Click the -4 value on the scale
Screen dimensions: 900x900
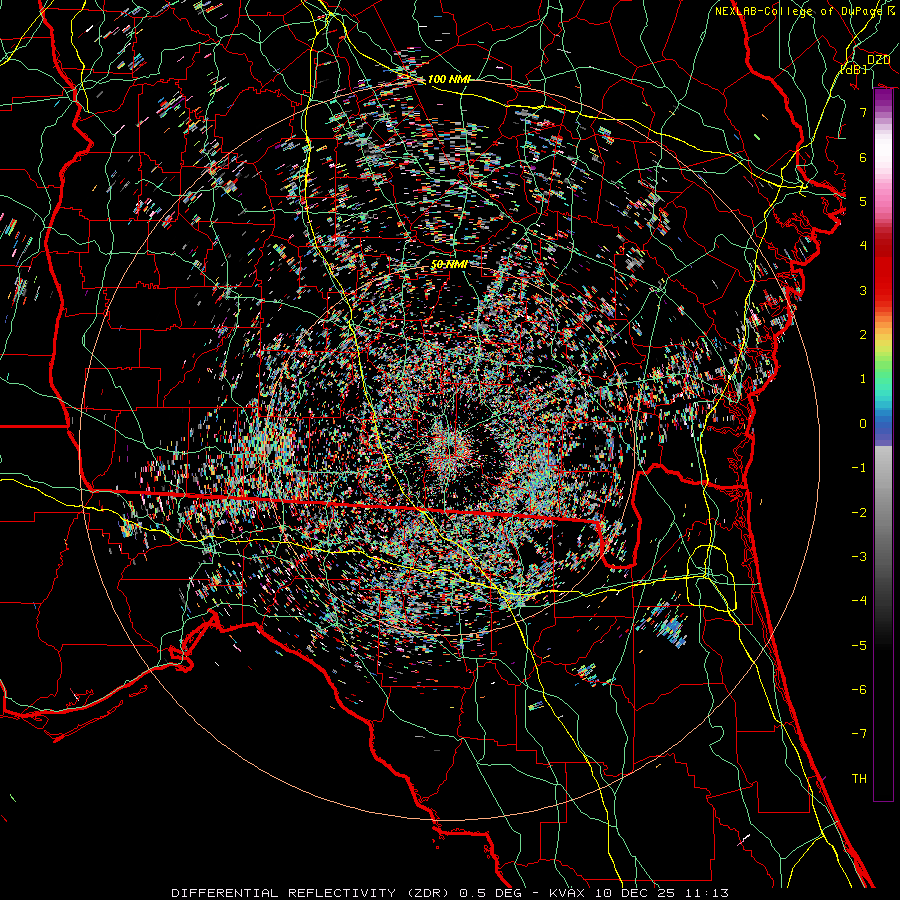859,601
